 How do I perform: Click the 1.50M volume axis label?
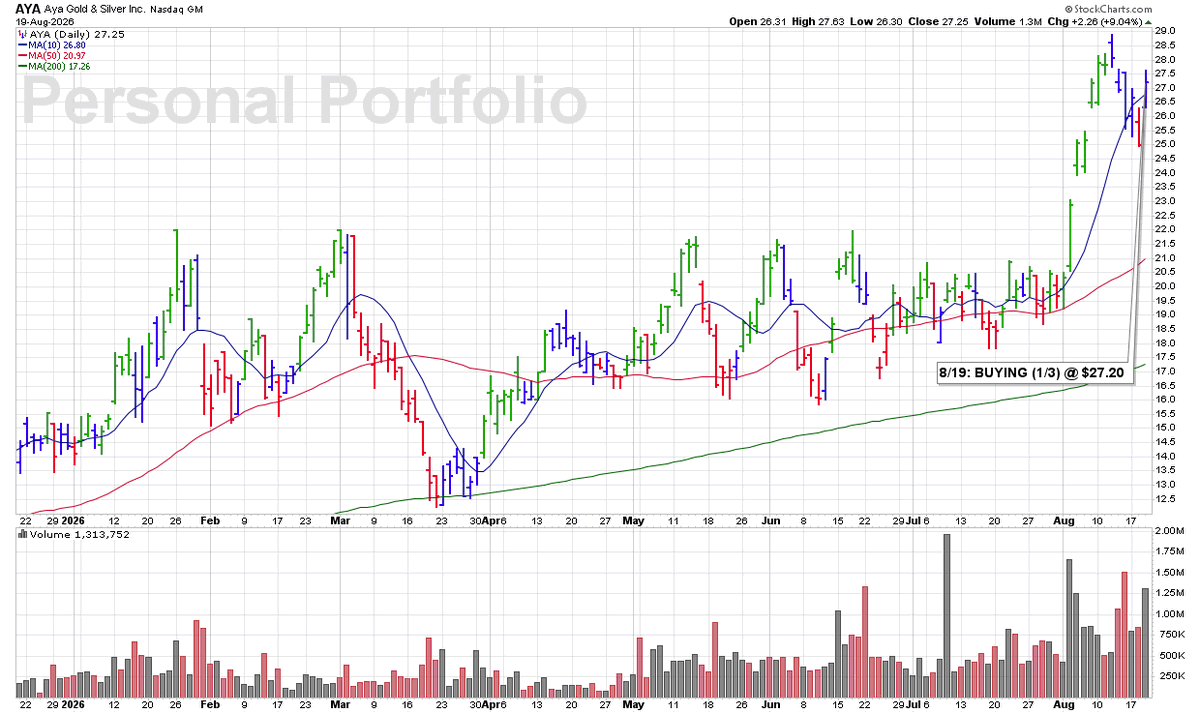(1169, 572)
